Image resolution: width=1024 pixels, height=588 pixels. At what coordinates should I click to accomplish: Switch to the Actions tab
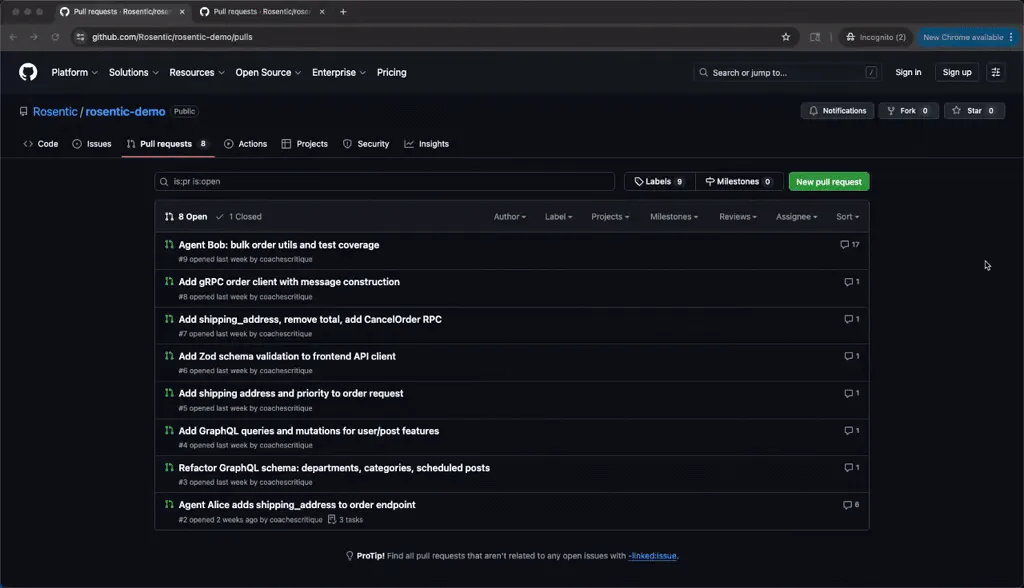pos(246,144)
